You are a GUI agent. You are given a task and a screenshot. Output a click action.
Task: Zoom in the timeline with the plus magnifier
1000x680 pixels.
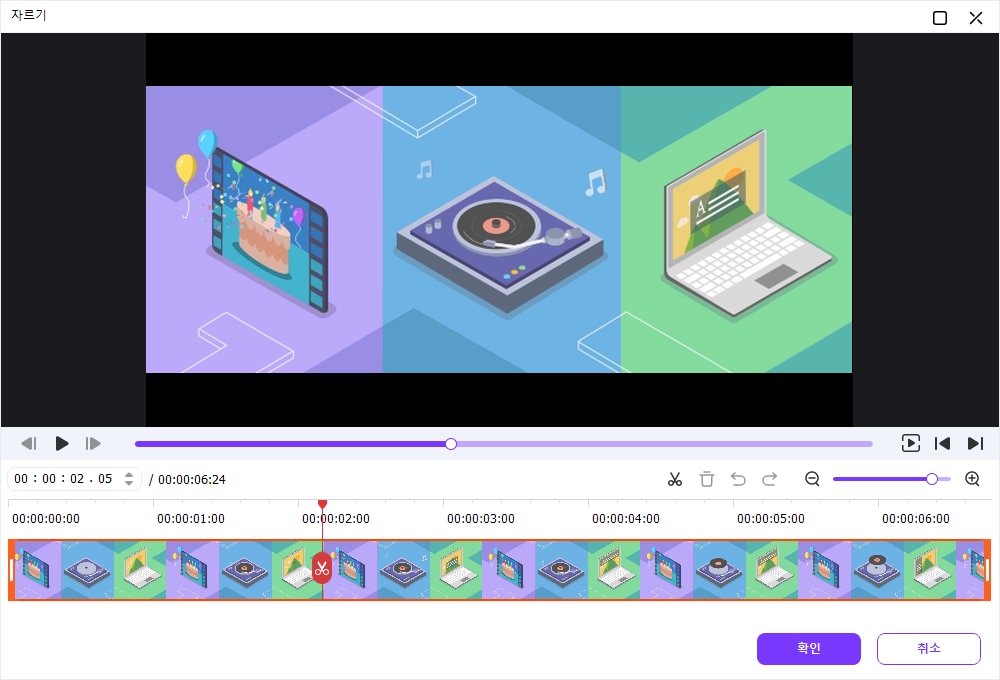coord(972,479)
